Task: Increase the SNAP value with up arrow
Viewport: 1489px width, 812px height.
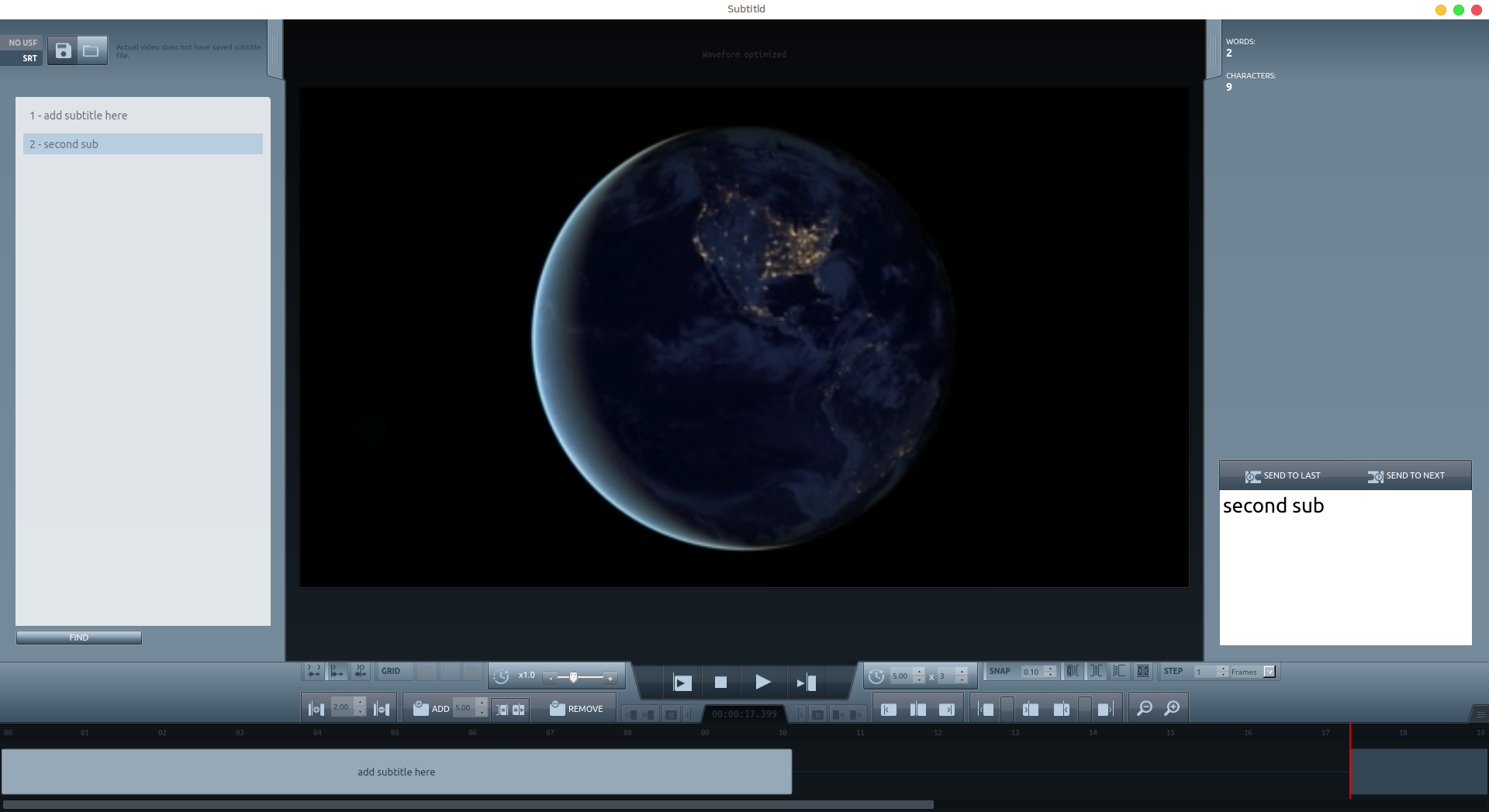Action: [1050, 669]
